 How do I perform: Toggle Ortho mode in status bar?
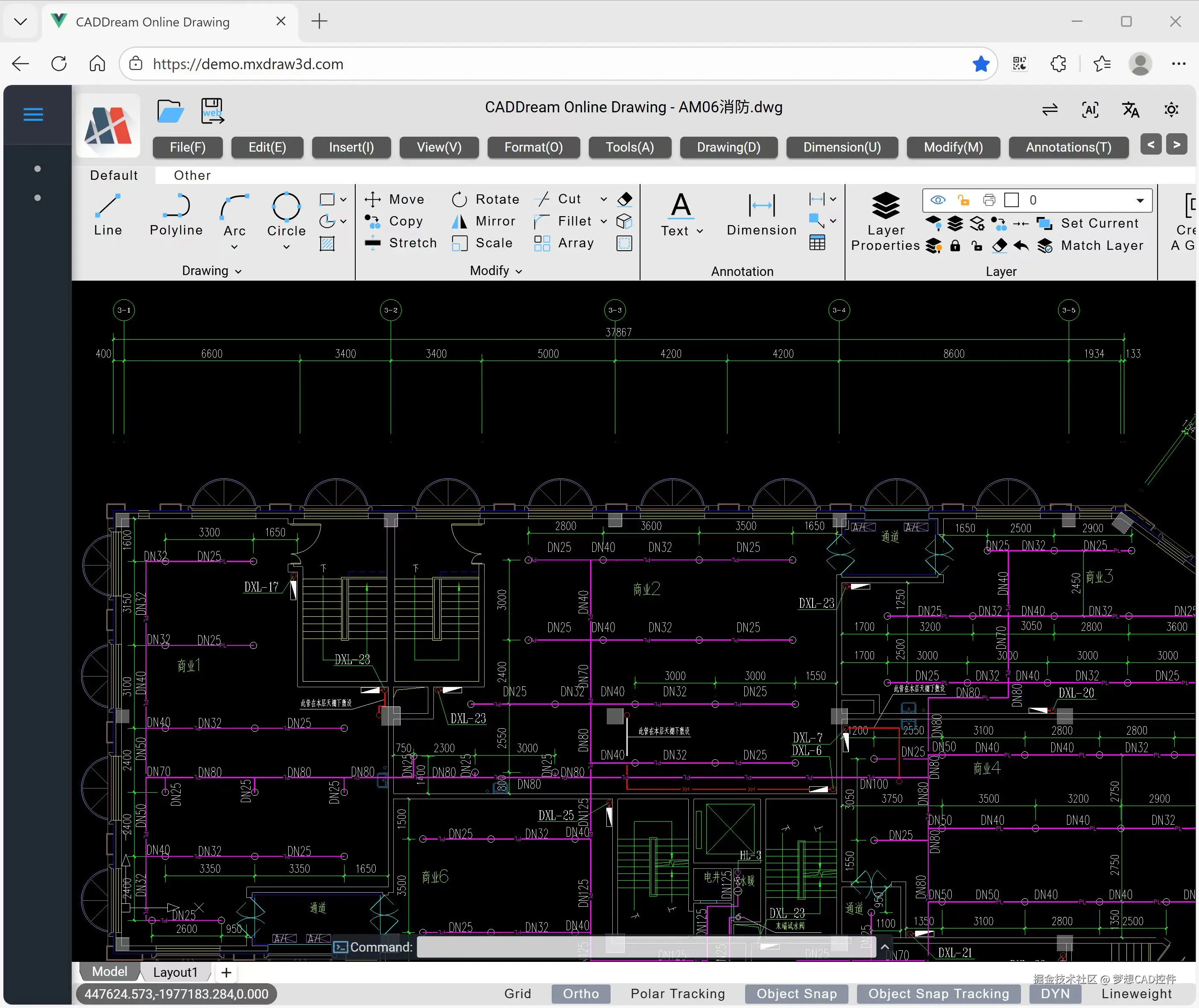pos(580,994)
